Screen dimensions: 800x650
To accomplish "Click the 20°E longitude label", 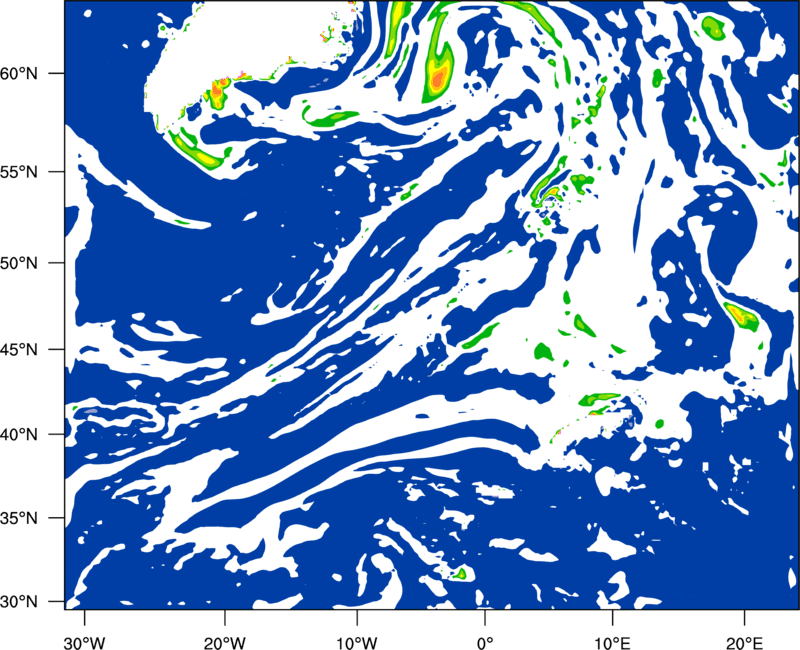I will [x=744, y=642].
